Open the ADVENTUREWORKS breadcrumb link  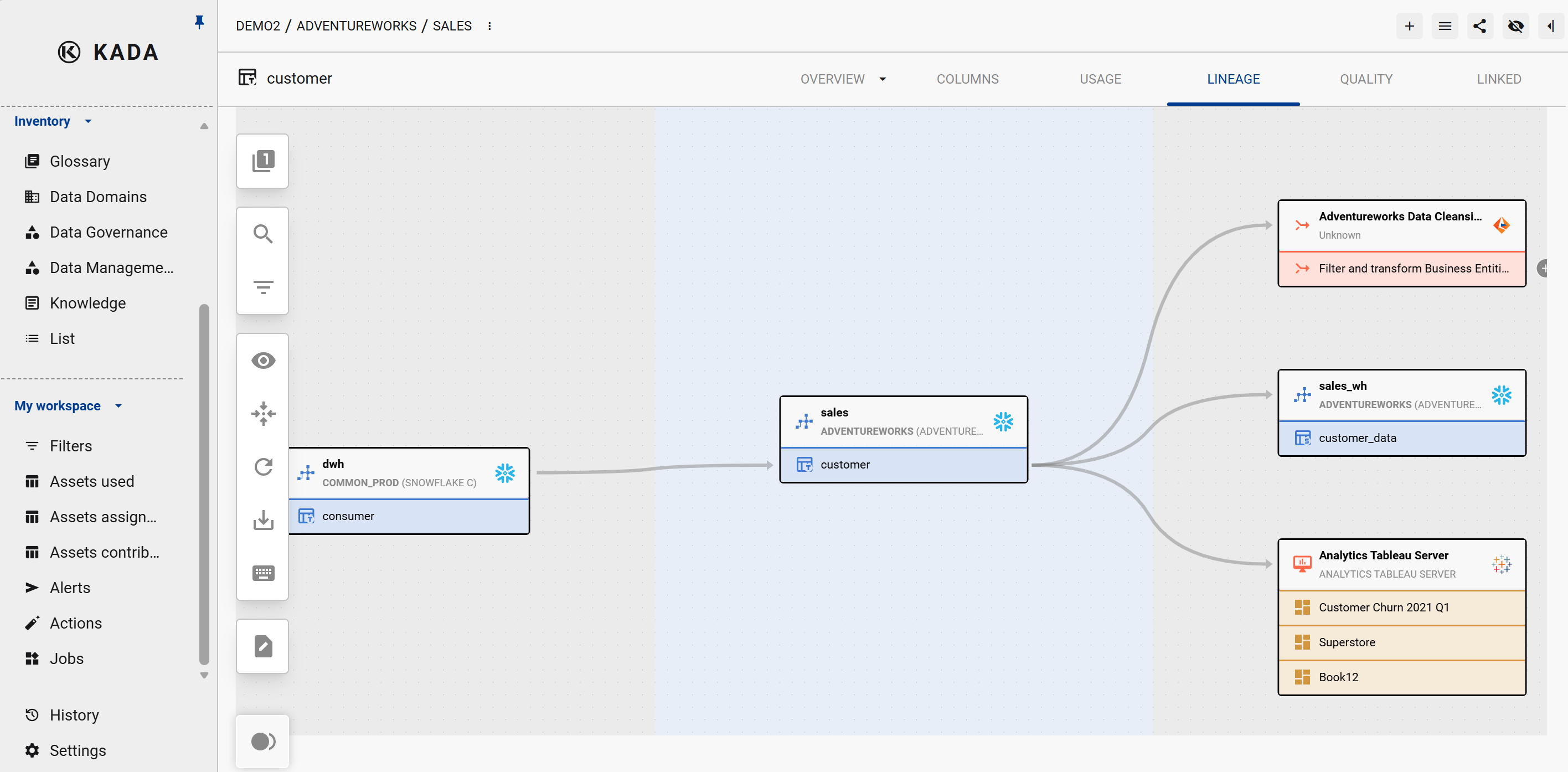356,26
